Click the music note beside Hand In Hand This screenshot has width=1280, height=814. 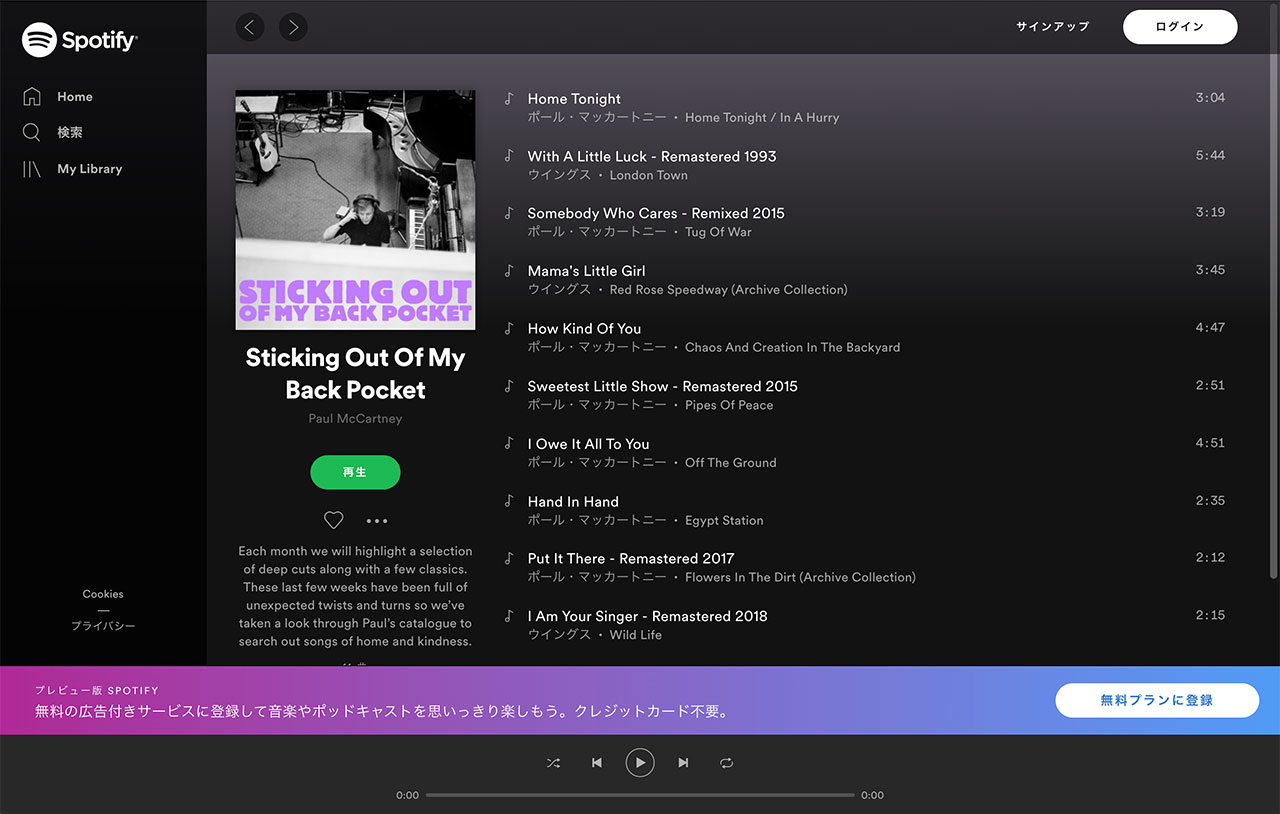[509, 501]
